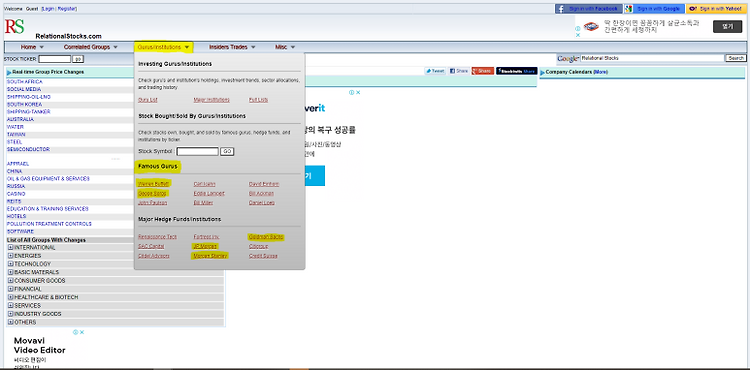This screenshot has width=750, height=370.
Task: Open the SOUTH AFRICA group
Action: point(24,82)
